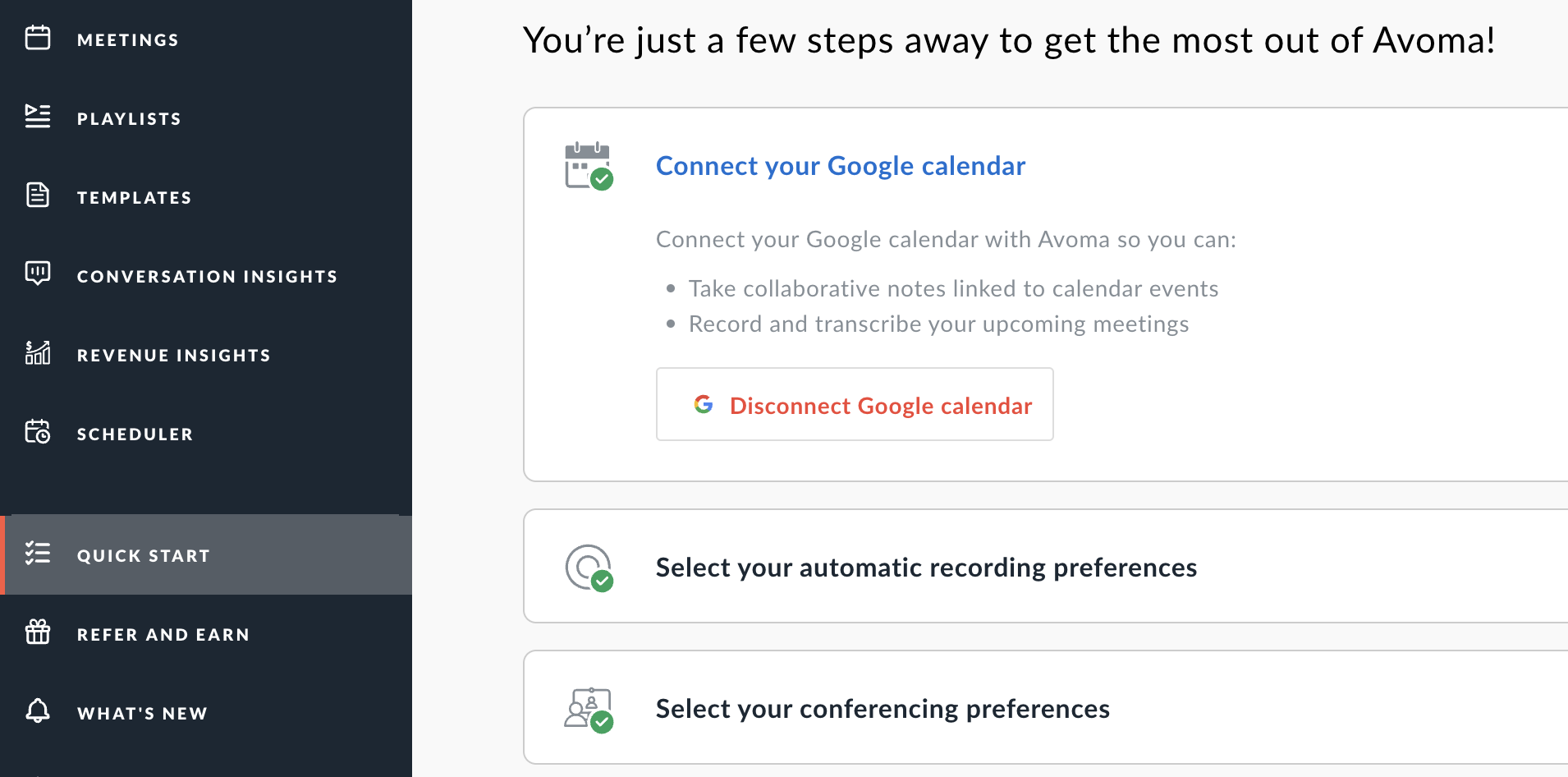Open the Meetings sidebar entry

point(127,39)
